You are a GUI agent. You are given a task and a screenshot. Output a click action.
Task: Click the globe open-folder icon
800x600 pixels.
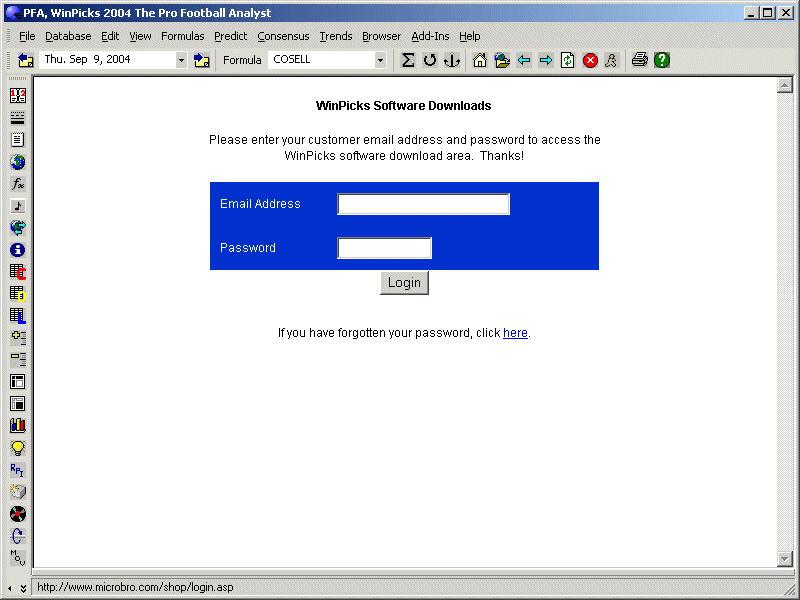coord(502,60)
